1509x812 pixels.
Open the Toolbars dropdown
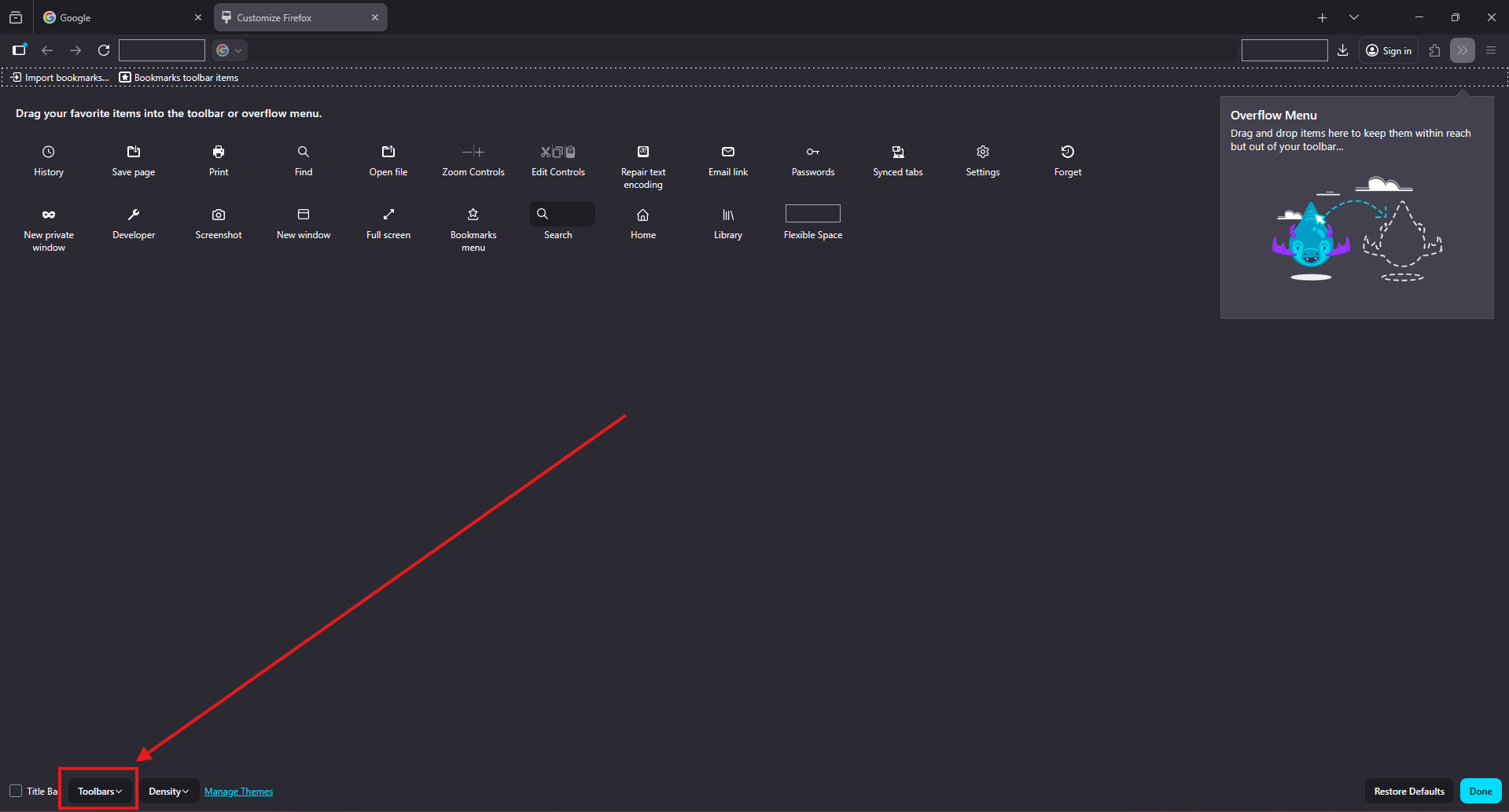(100, 791)
